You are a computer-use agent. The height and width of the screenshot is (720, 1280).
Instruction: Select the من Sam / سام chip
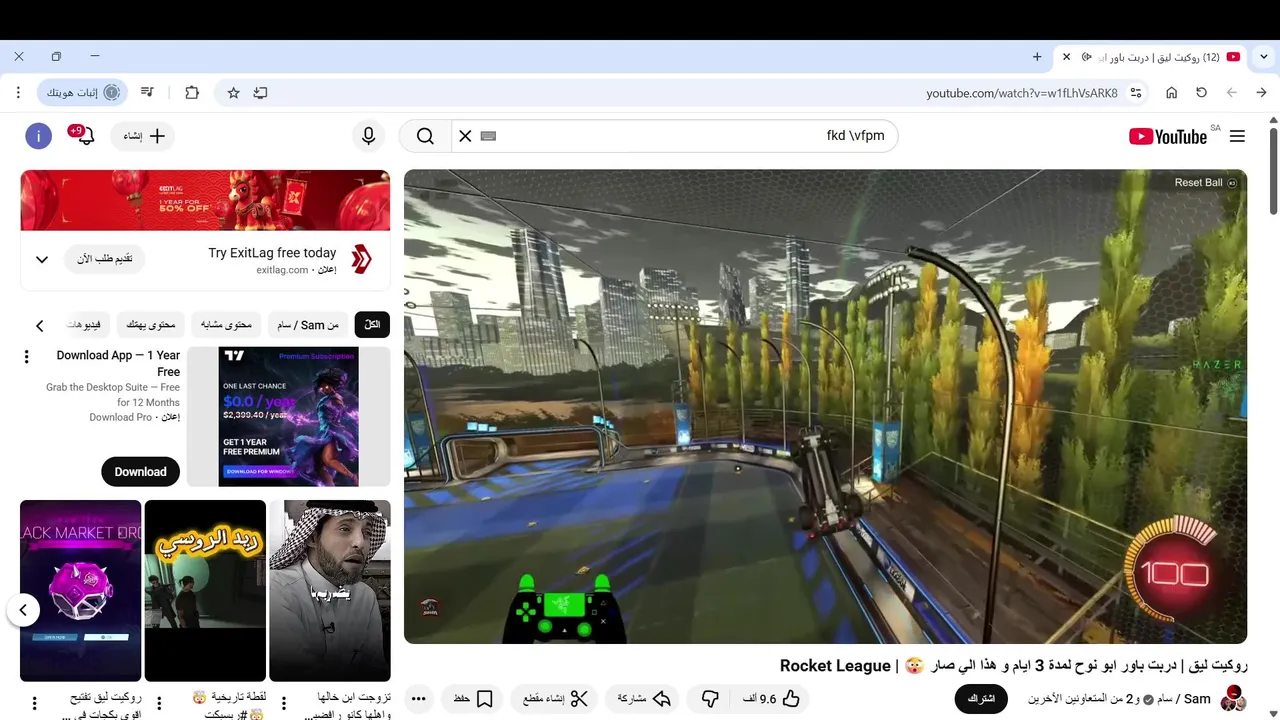coord(308,325)
